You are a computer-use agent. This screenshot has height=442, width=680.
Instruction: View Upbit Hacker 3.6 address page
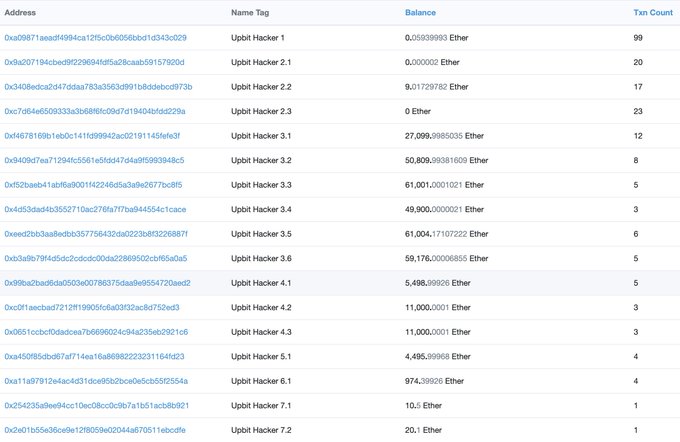95,258
